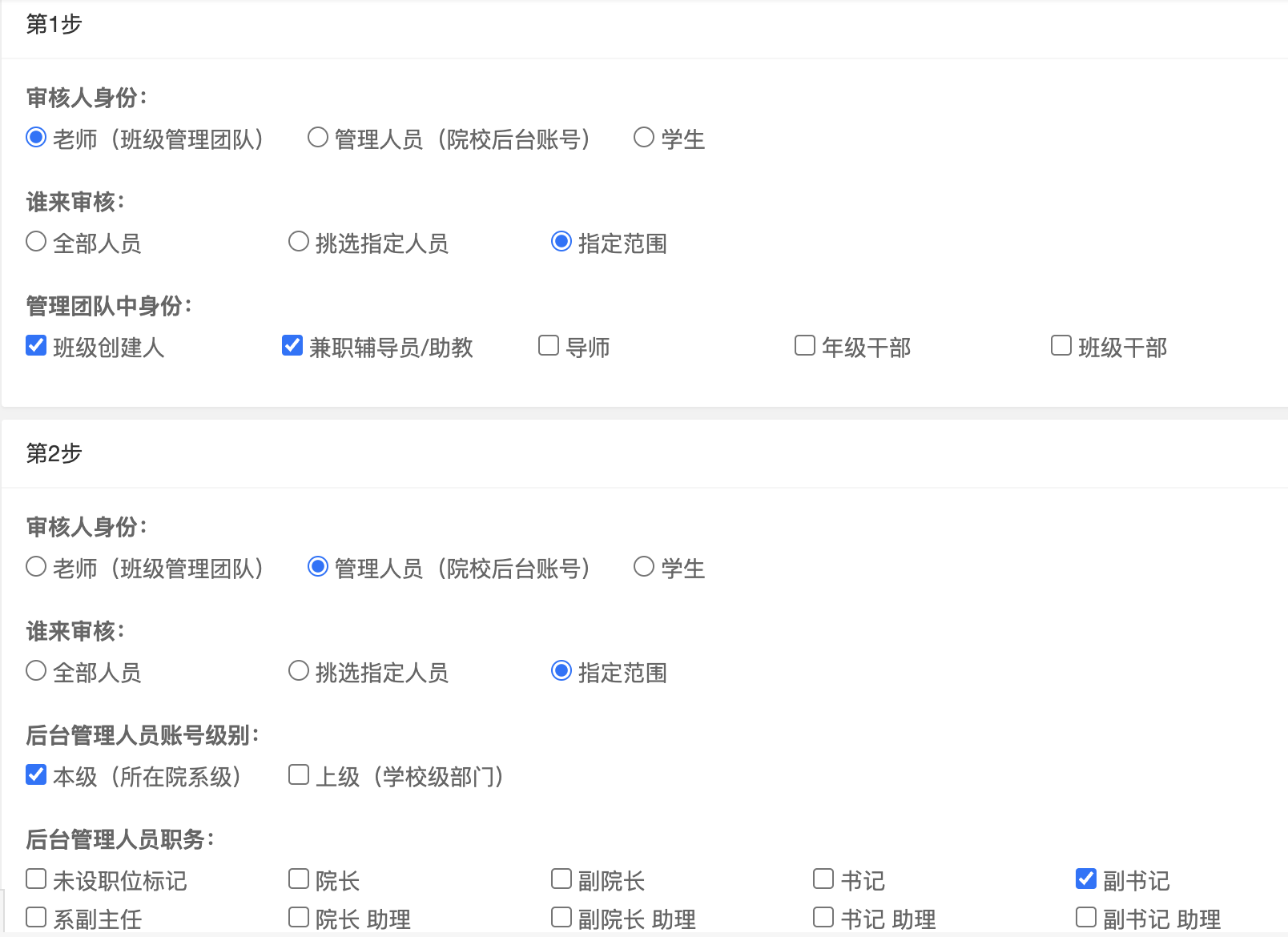
Task: Tick the 未设职位标记 checkbox
Action: pos(36,879)
